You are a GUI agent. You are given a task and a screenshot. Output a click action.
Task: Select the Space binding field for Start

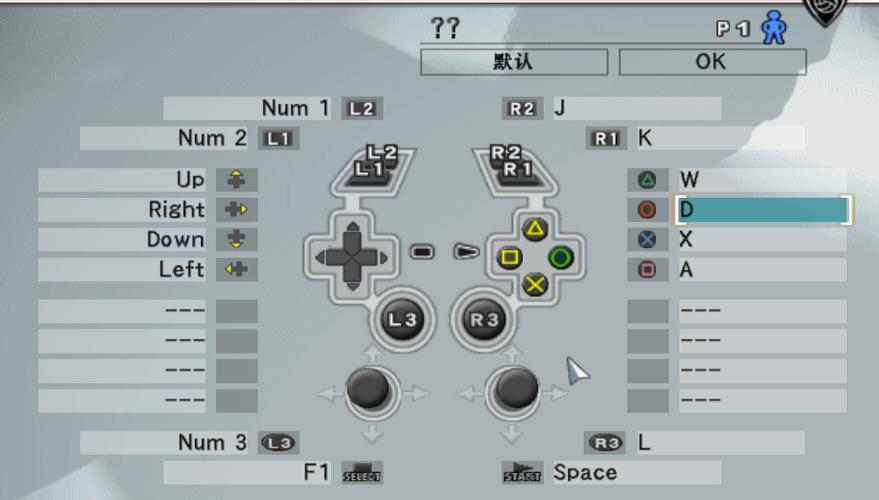click(x=637, y=473)
